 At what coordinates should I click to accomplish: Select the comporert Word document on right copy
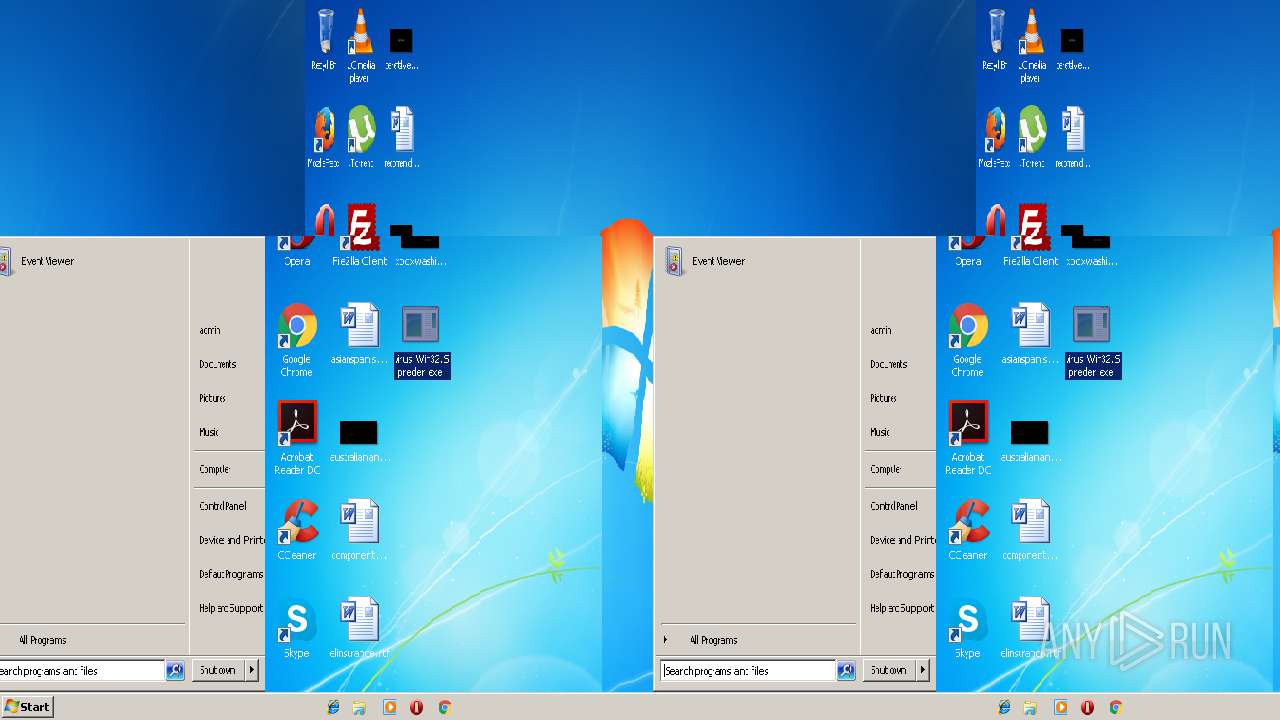(x=1030, y=530)
